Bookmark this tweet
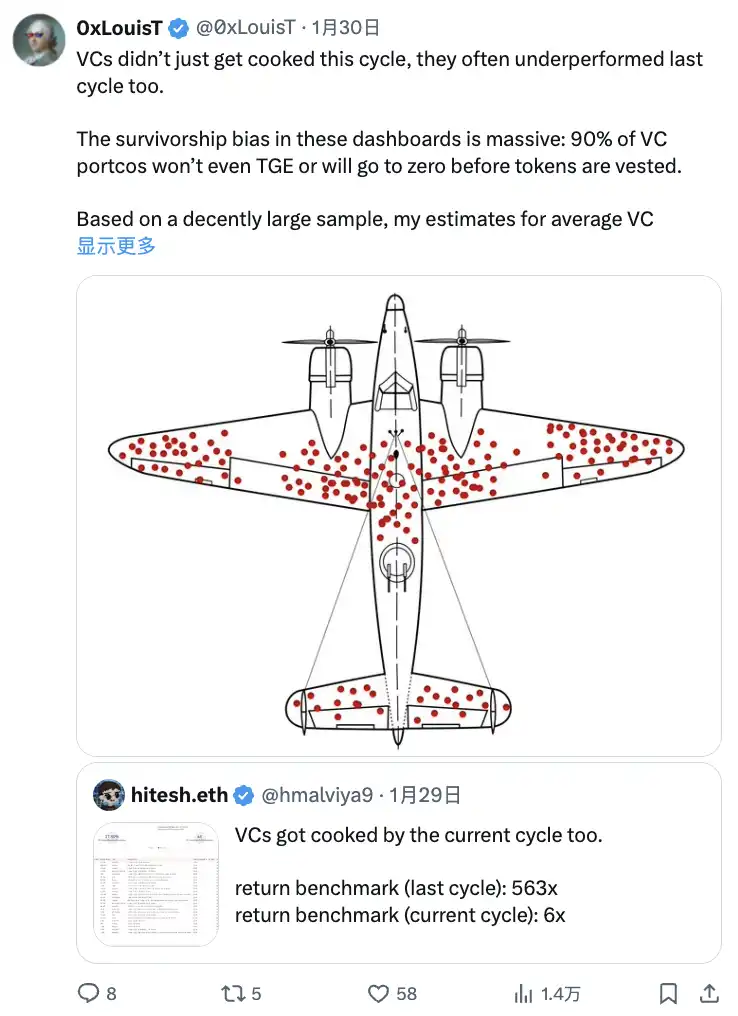 [669, 993]
